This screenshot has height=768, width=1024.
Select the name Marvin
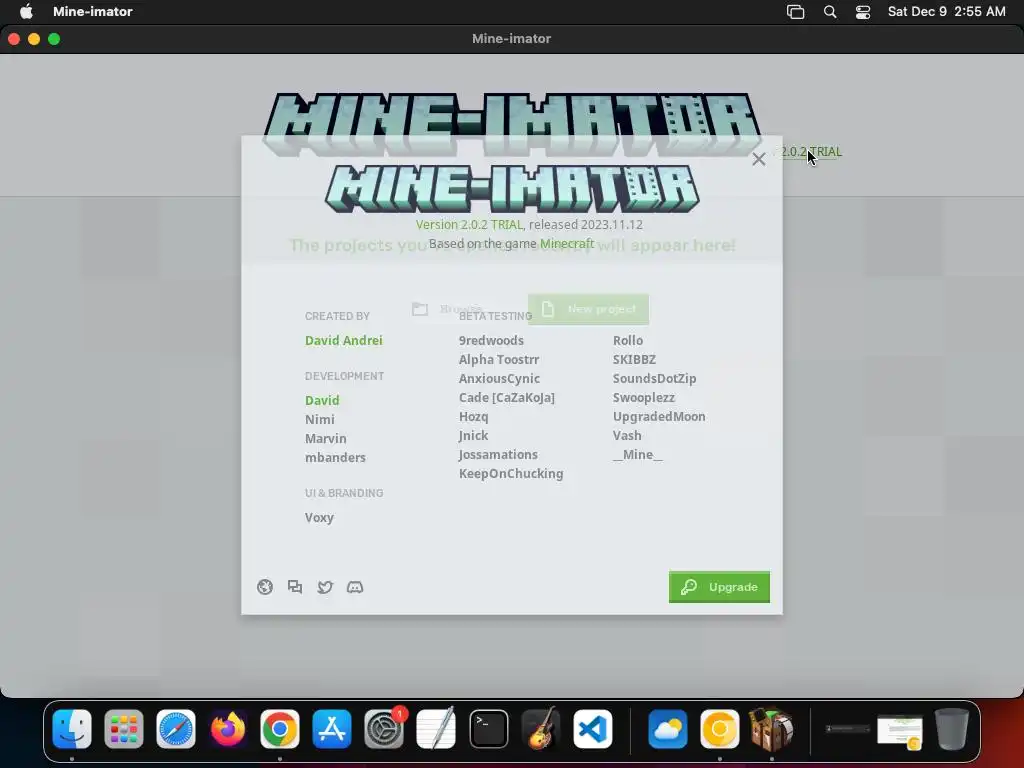[x=325, y=438]
